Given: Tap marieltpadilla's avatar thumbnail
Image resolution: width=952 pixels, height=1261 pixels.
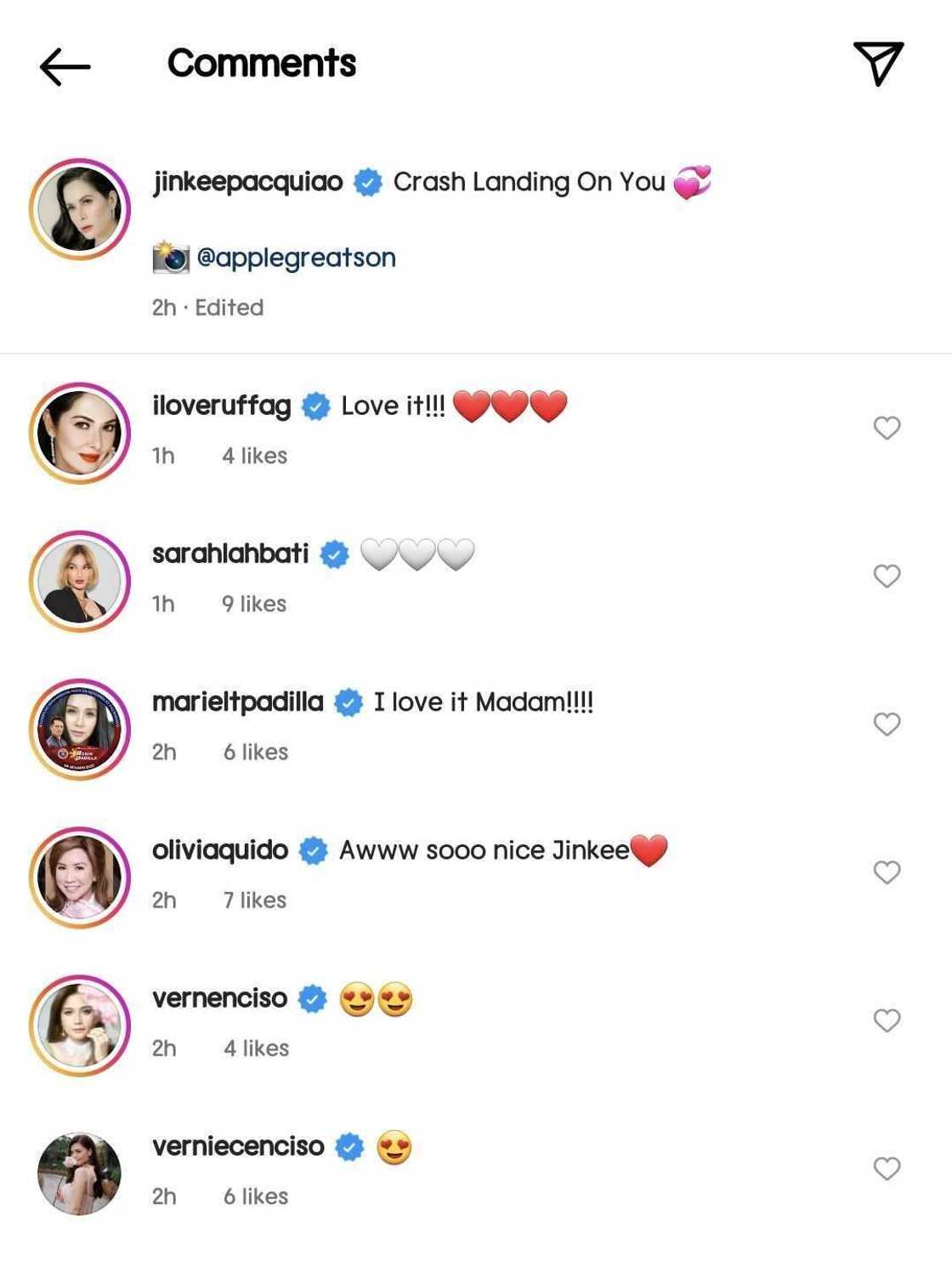Looking at the screenshot, I should 80,730.
